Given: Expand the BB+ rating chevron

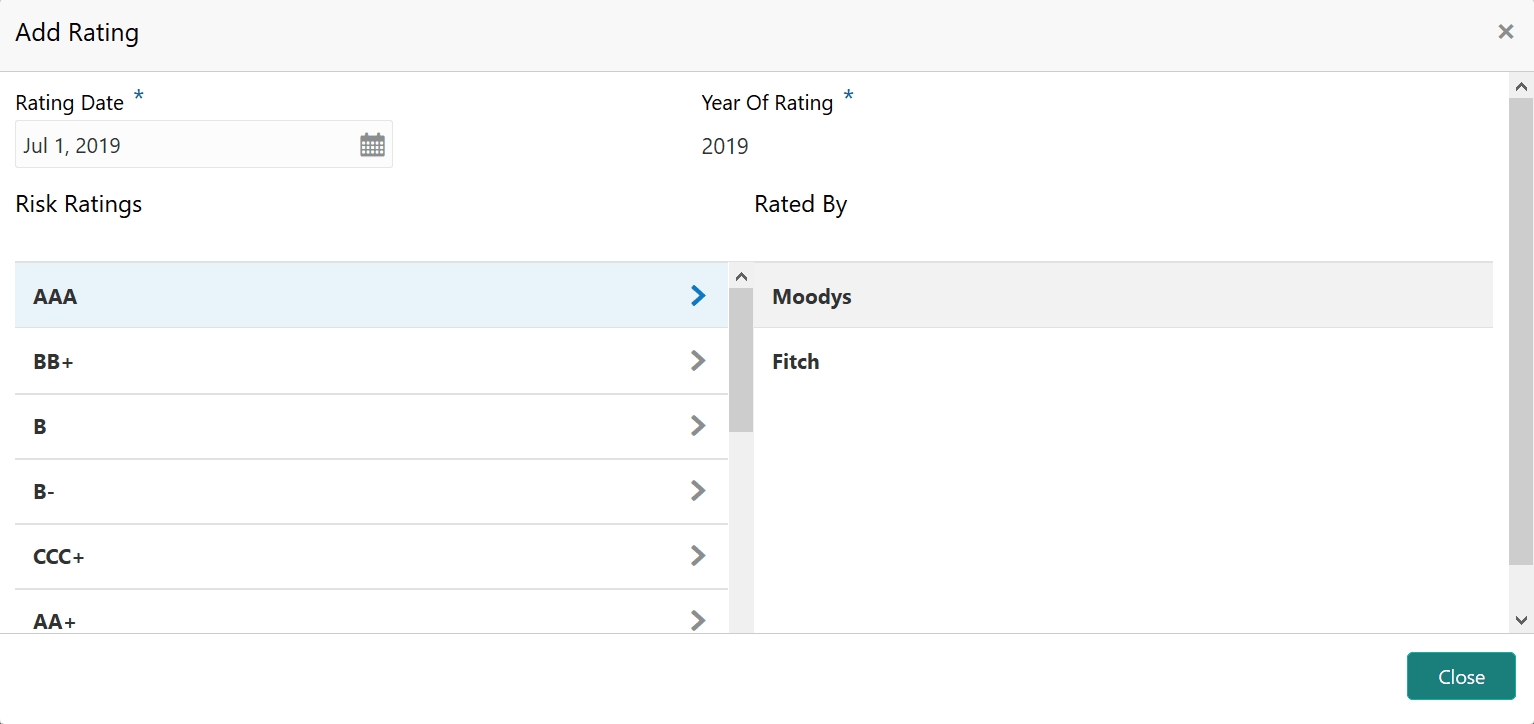Looking at the screenshot, I should tap(698, 361).
